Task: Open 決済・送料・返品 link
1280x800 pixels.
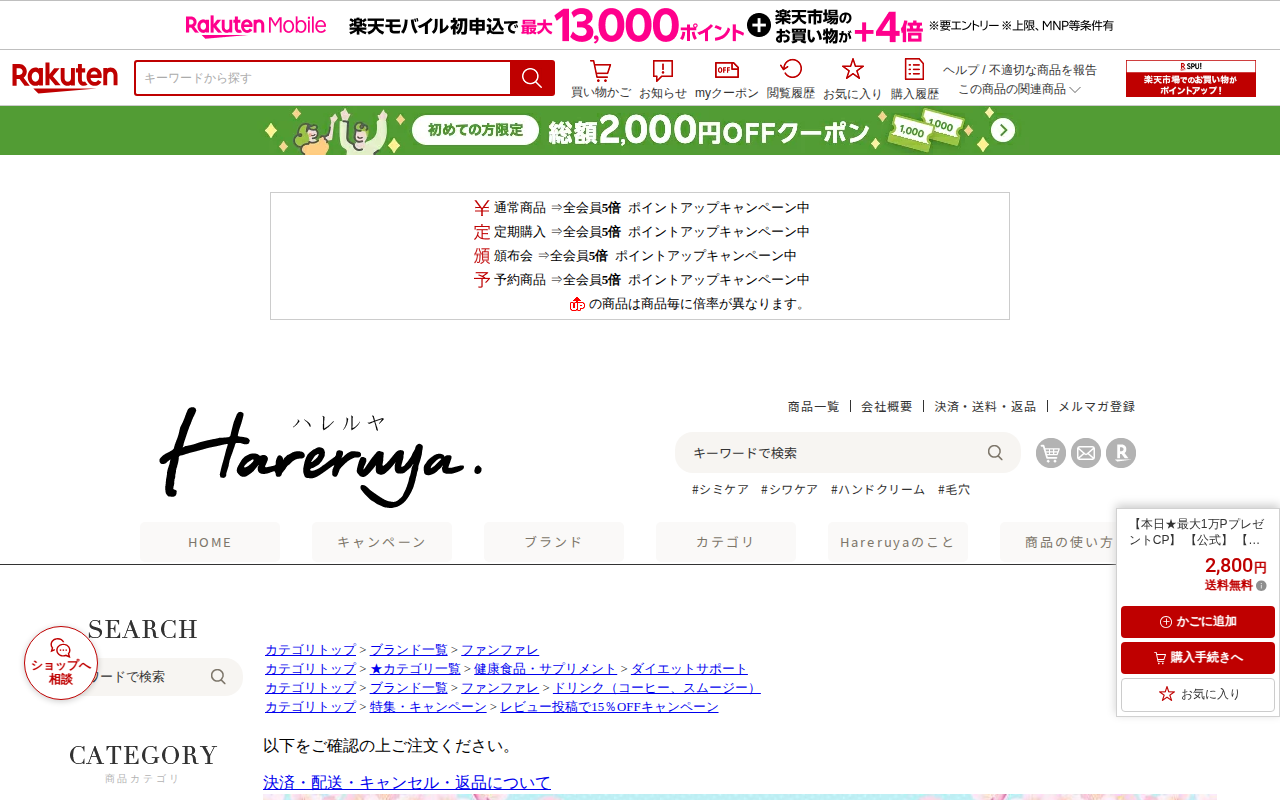Action: point(985,407)
